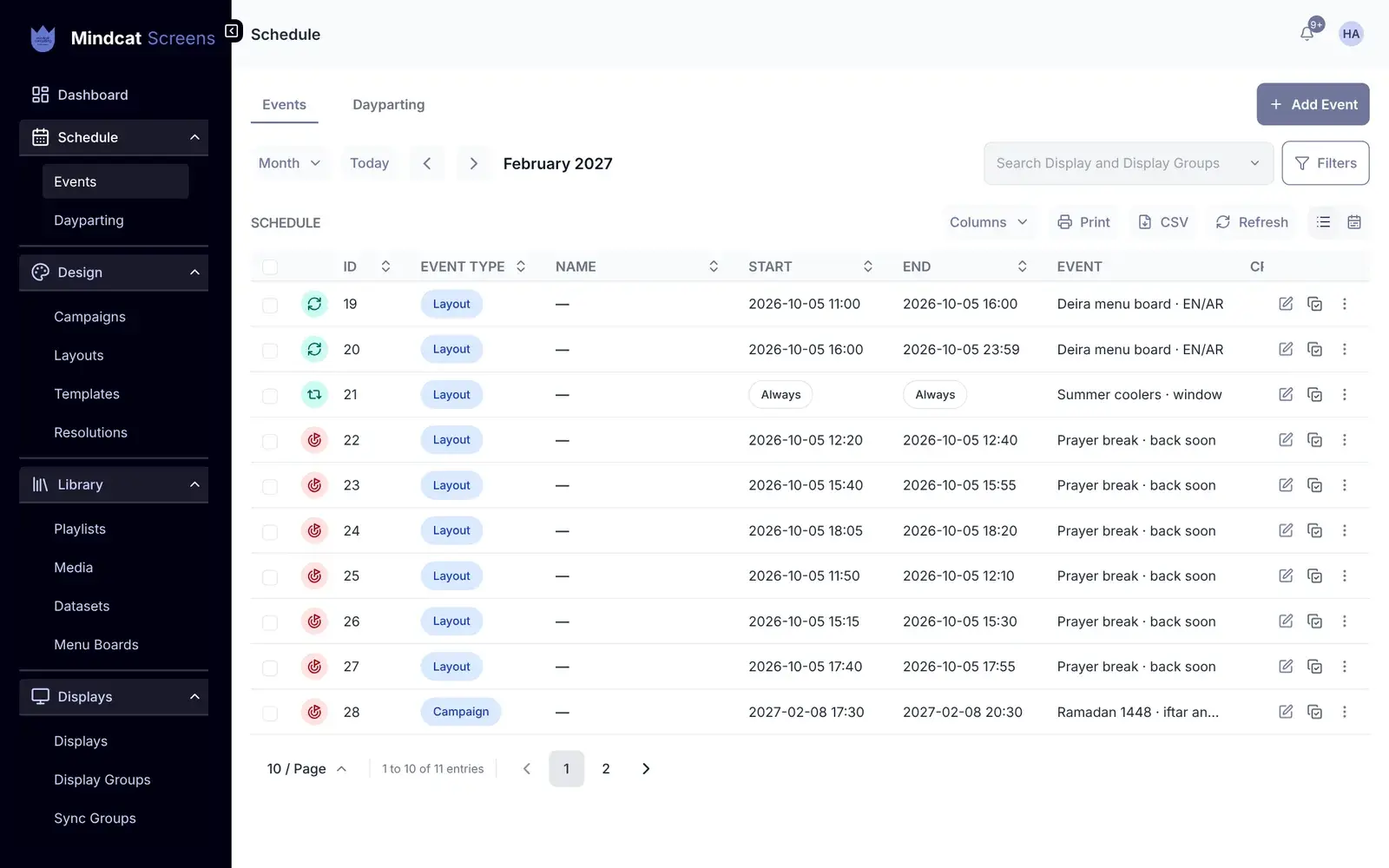Export the schedule as CSV
The image size is (1389, 868).
[1163, 222]
